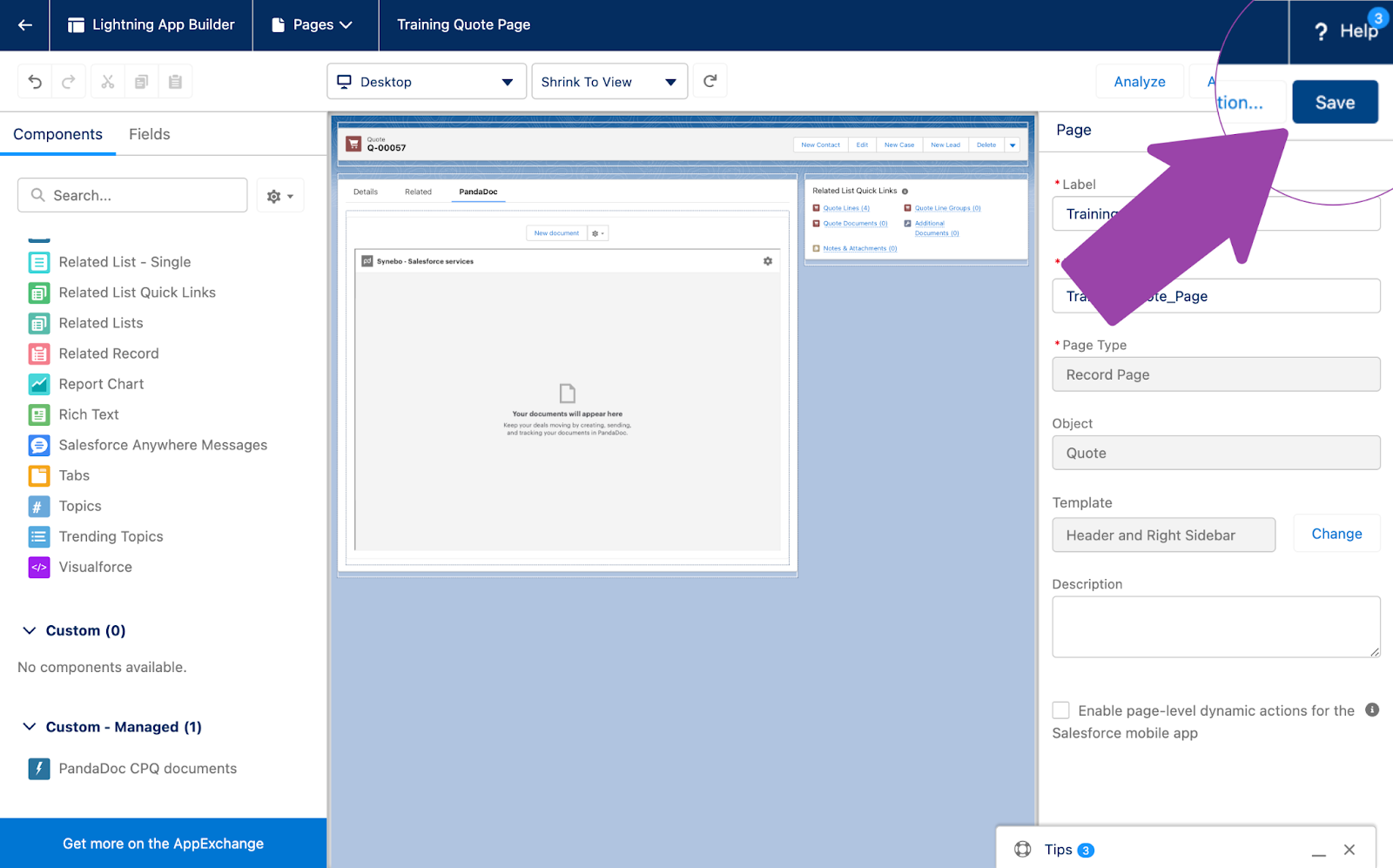Open the PandaDoc tab on canvas
Image resolution: width=1393 pixels, height=868 pixels.
[x=479, y=192]
